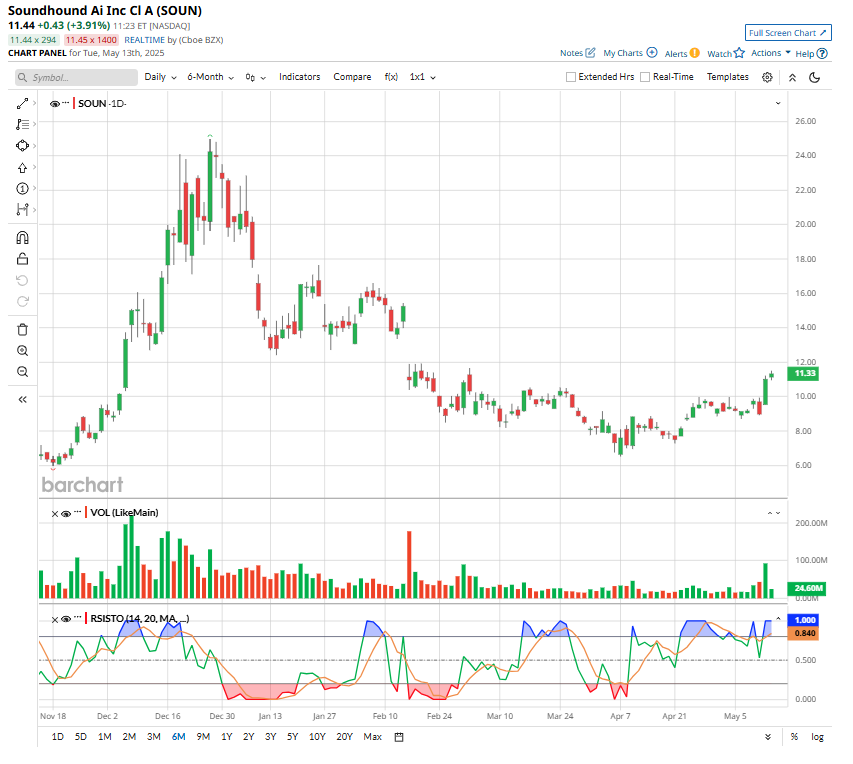
Task: Redo the last chart action
Action: (22, 301)
